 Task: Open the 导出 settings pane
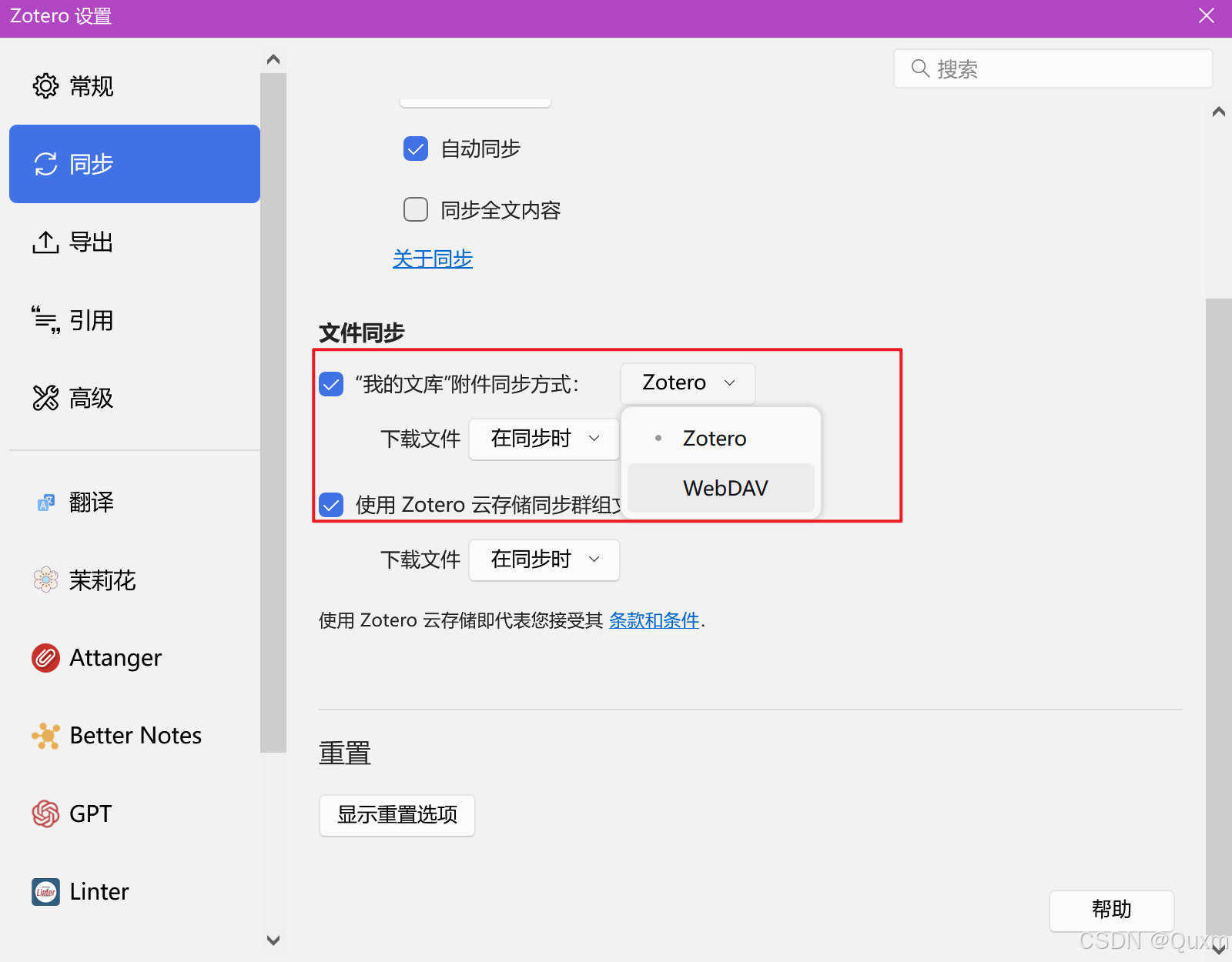pyautogui.click(x=135, y=242)
